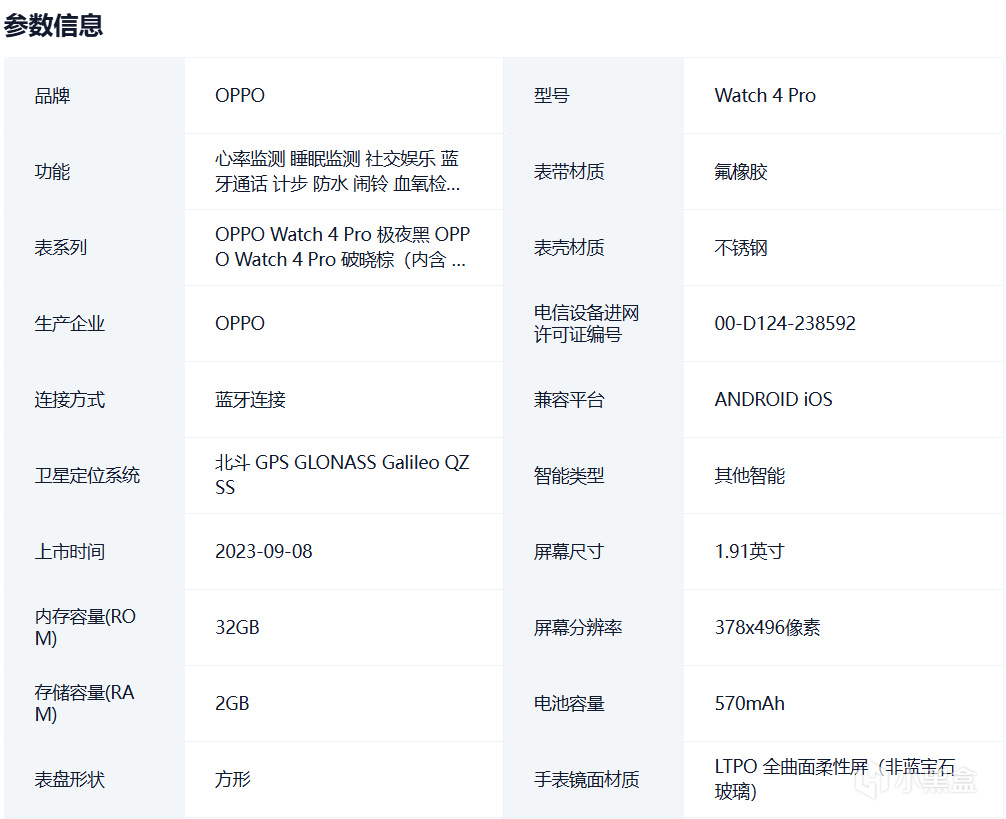Screen dimensions: 1006x819
Task: Select the 表带材质 label
Action: pyautogui.click(x=569, y=171)
